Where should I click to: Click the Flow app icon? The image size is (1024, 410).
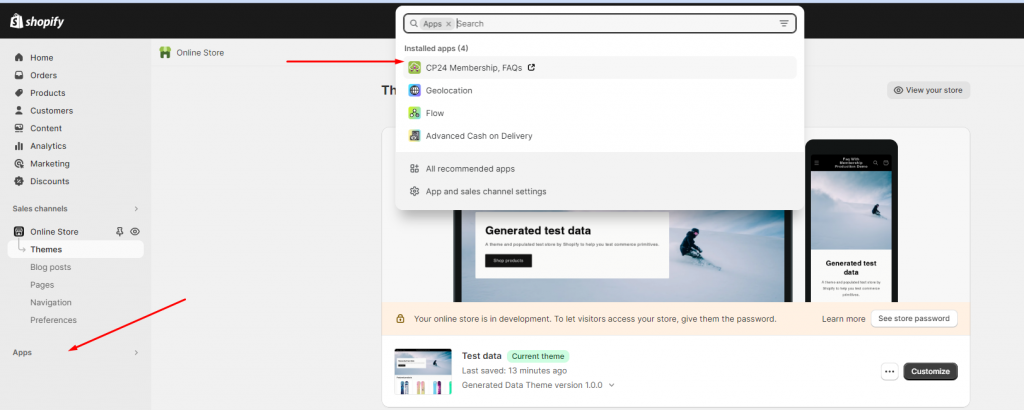(414, 113)
